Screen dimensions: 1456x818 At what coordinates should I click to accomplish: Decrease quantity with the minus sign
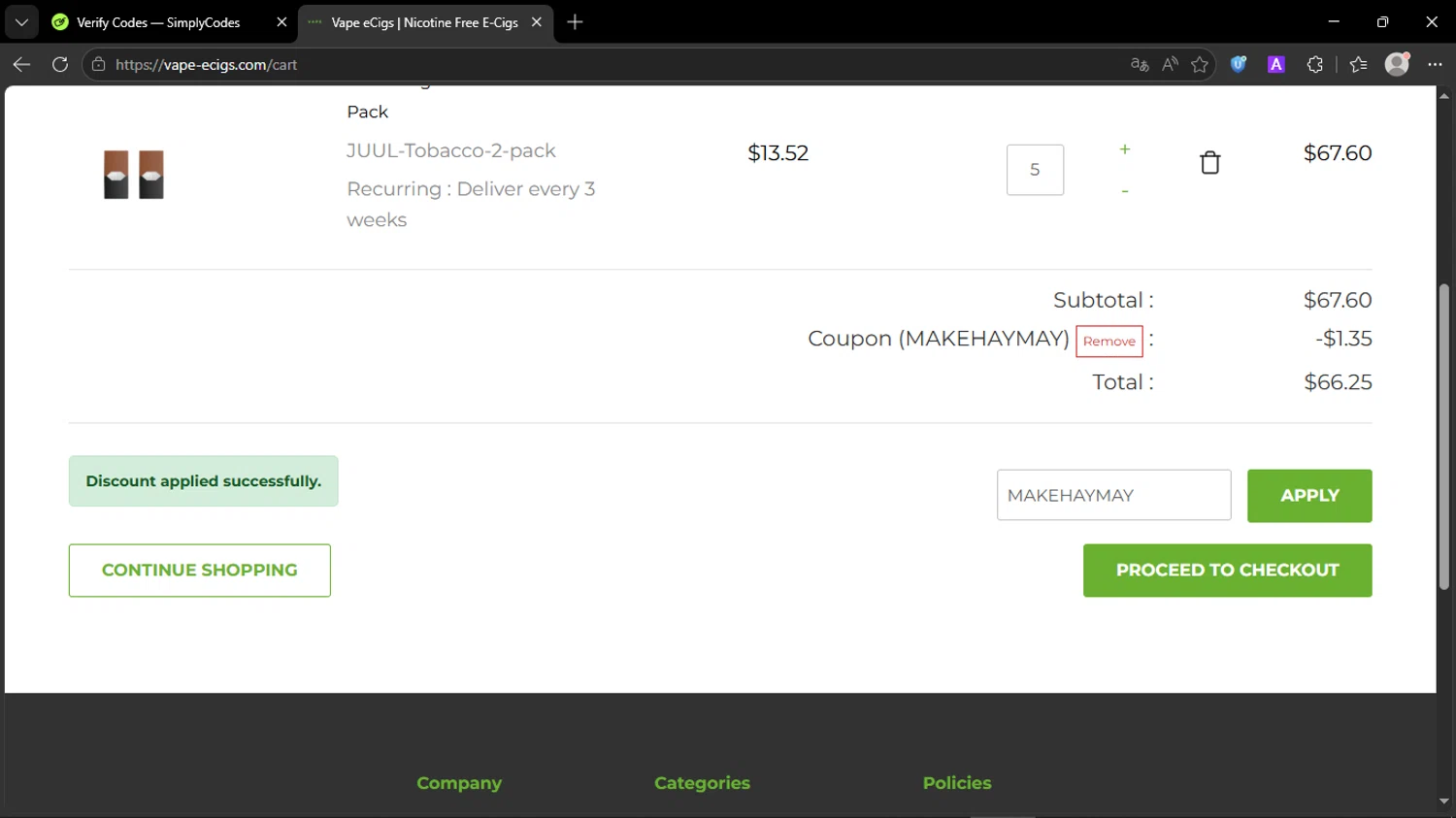pos(1124,191)
